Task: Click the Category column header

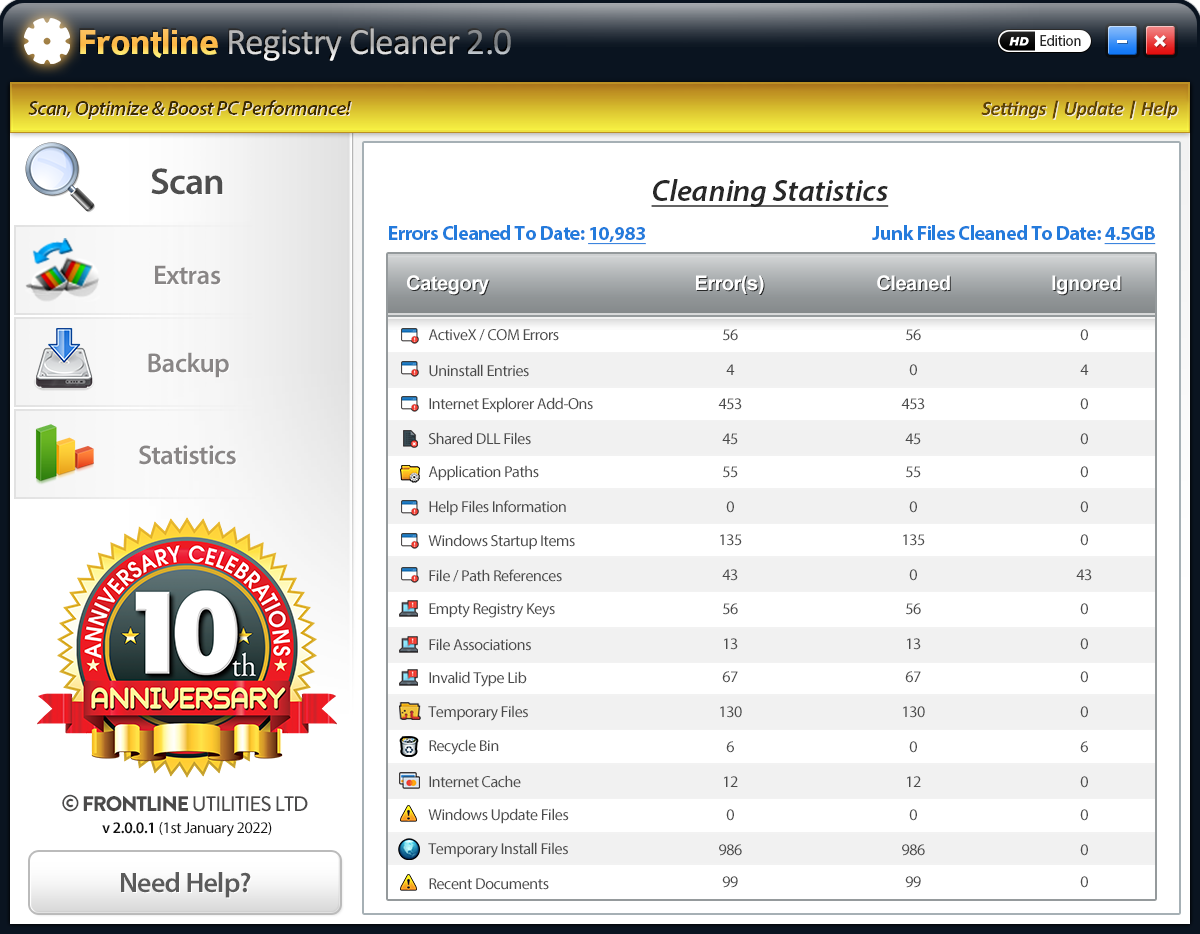Action: [447, 284]
